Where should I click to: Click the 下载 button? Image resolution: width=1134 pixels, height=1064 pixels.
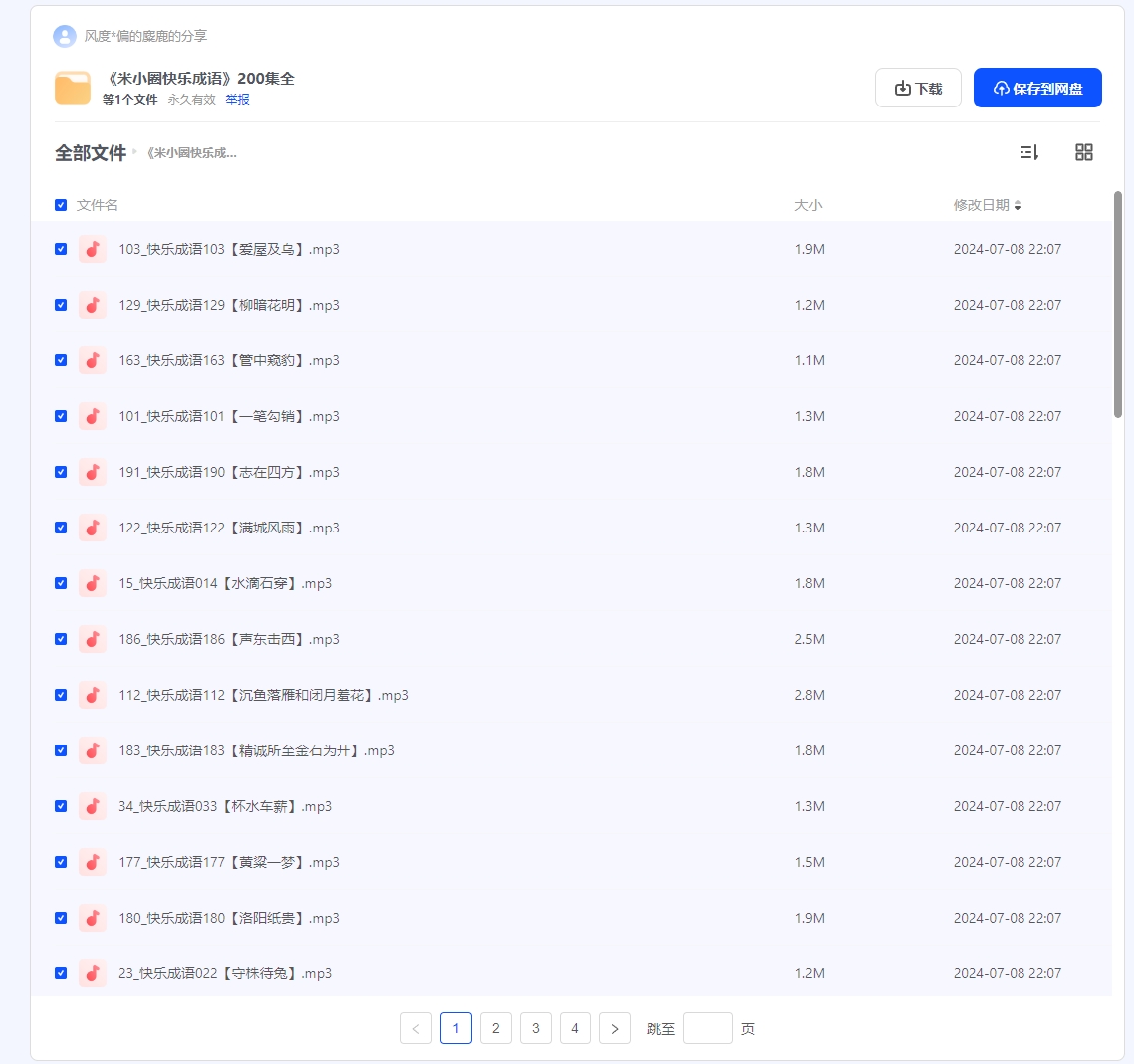pos(918,88)
